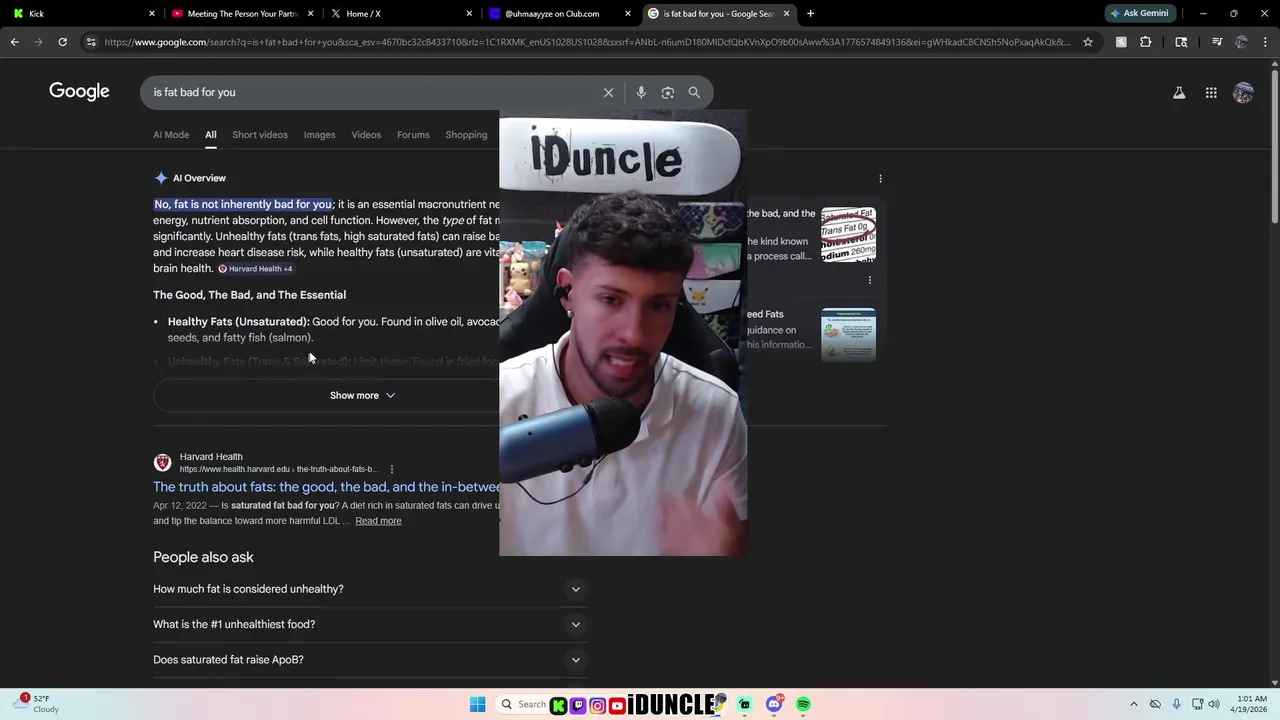This screenshot has width=1280, height=720.
Task: Click the Read more link
Action: (378, 521)
